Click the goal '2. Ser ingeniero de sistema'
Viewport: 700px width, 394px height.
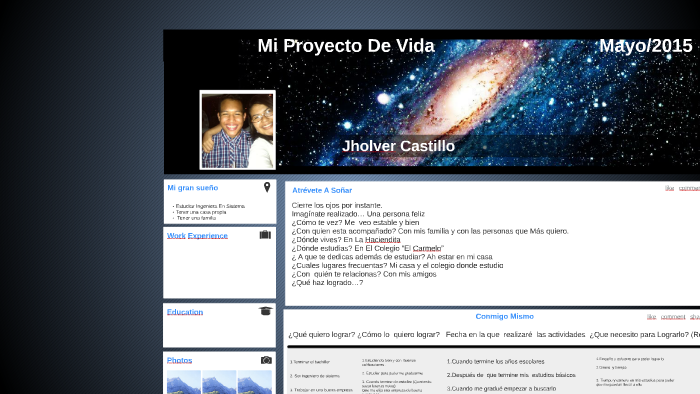tap(315, 376)
